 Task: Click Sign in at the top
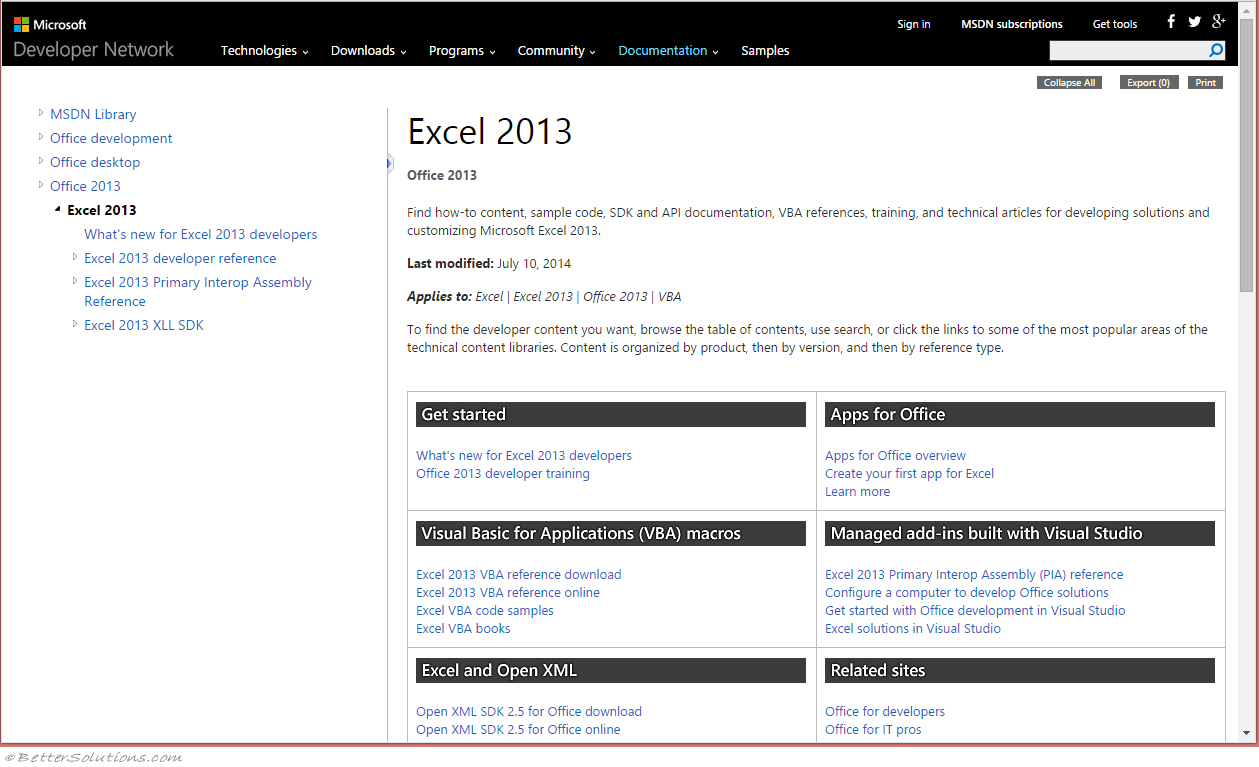click(x=914, y=24)
